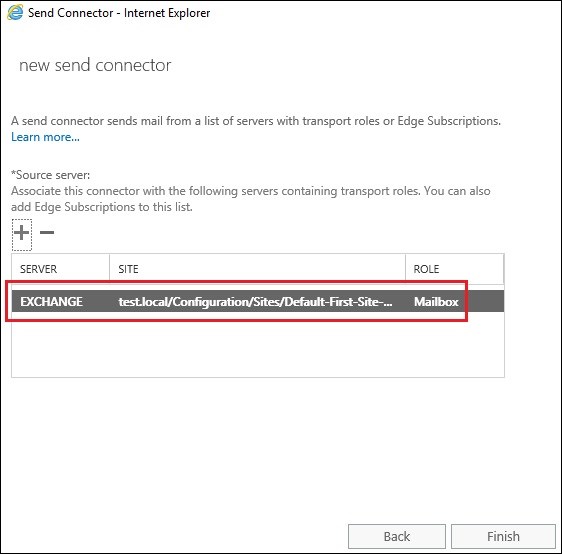Open the Learn more... link
Image resolution: width=562 pixels, height=554 pixels.
(45, 137)
